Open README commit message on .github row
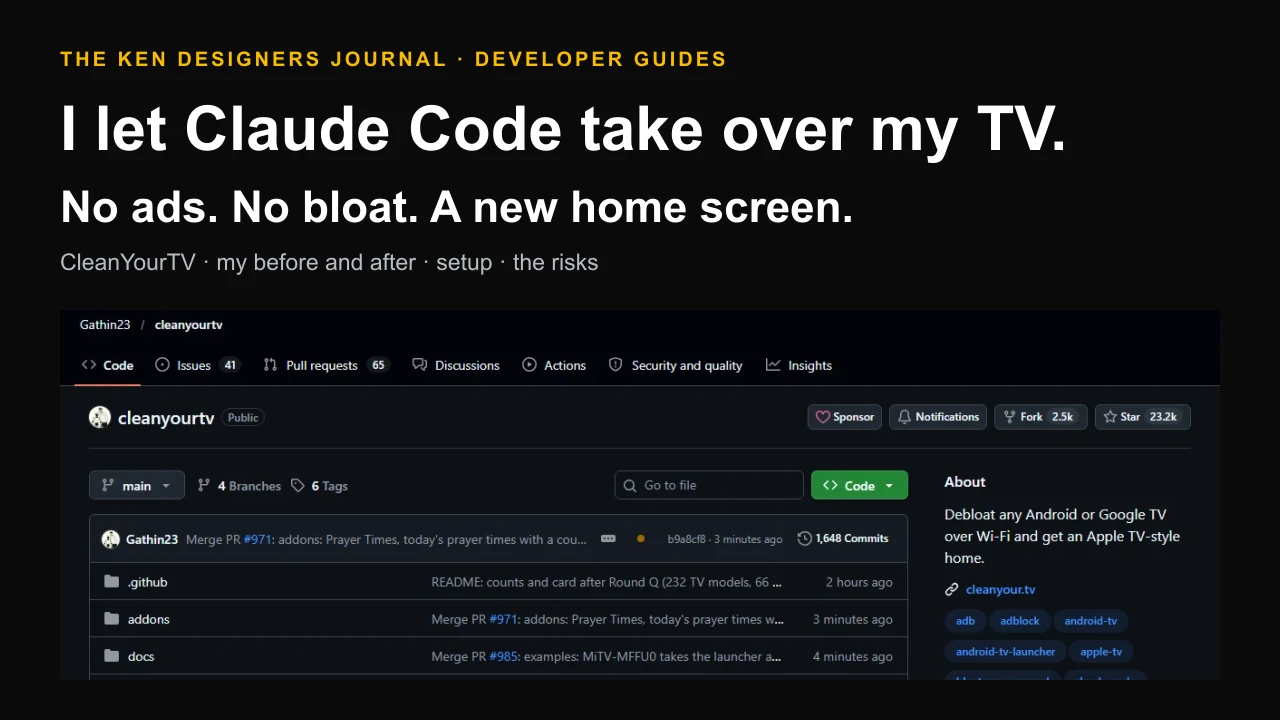1280x720 pixels. tap(607, 582)
